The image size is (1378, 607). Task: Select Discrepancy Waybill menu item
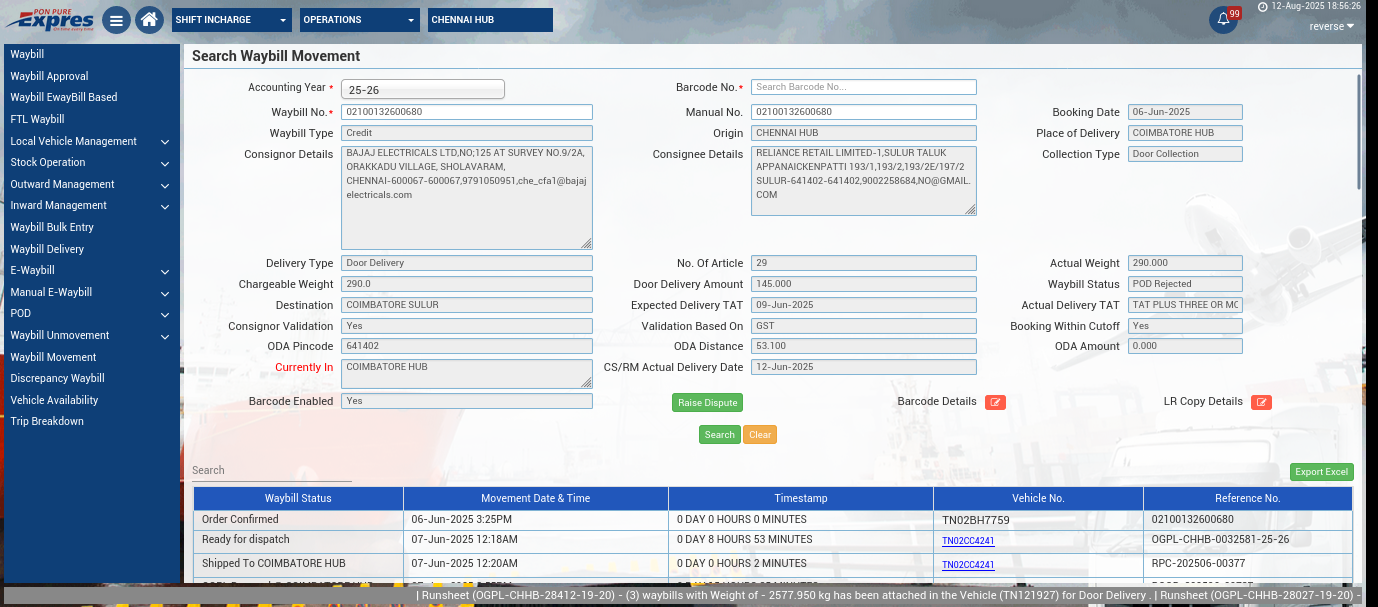(x=57, y=378)
